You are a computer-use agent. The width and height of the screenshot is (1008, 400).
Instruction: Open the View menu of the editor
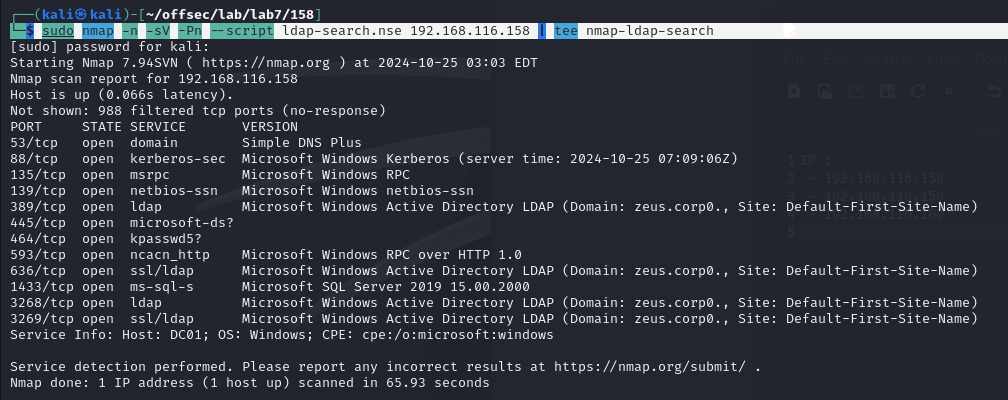coord(942,59)
